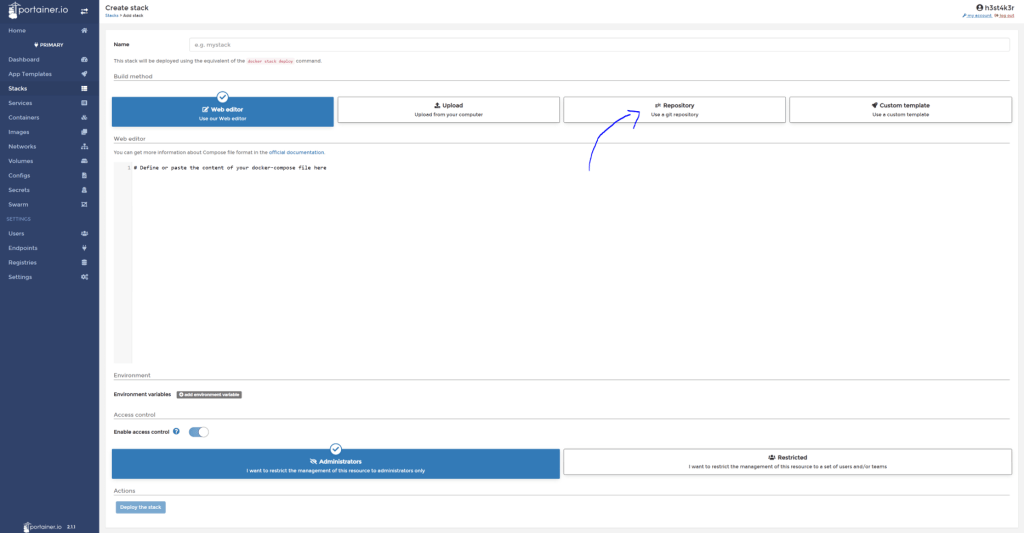Screen dimensions: 1024x533
Task: Click the Settings gears icon
Action: 84,277
